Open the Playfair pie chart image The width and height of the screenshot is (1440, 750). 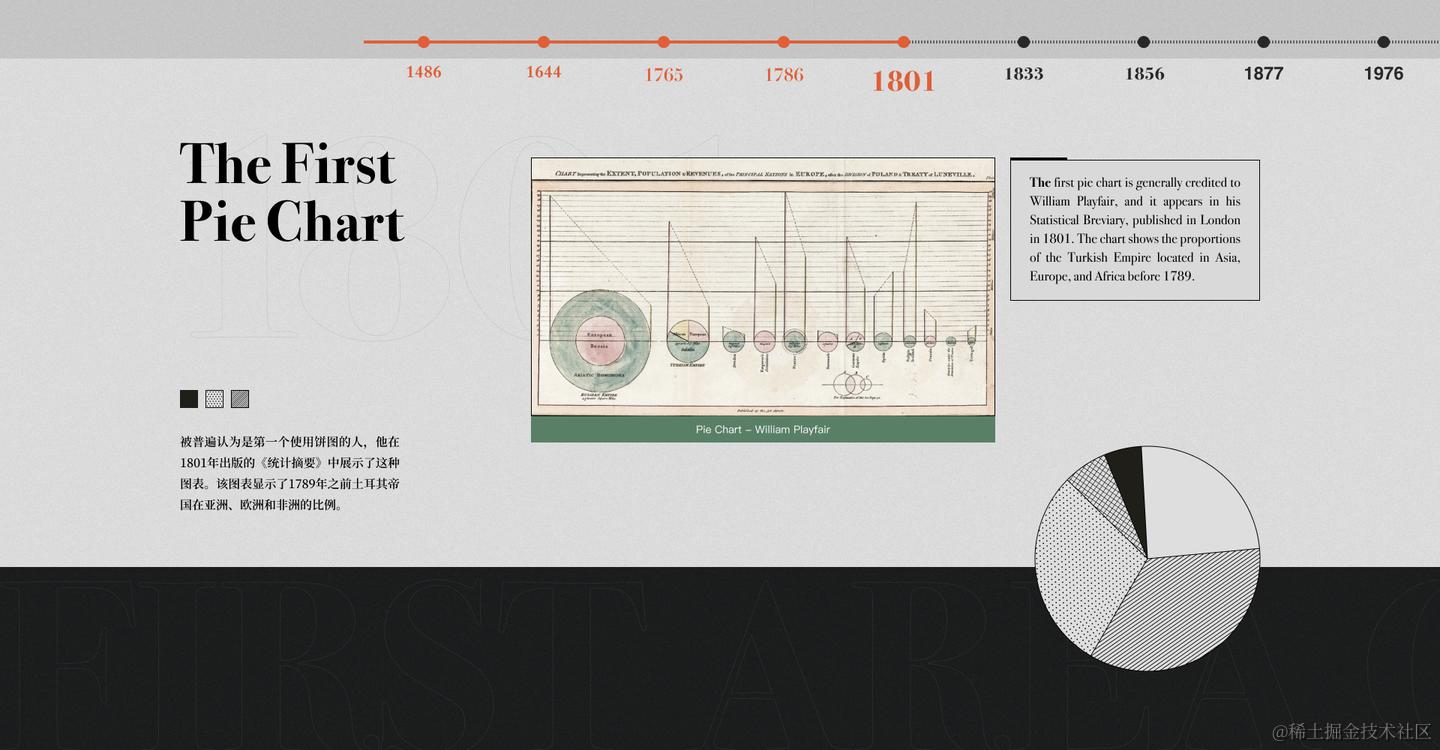click(763, 287)
